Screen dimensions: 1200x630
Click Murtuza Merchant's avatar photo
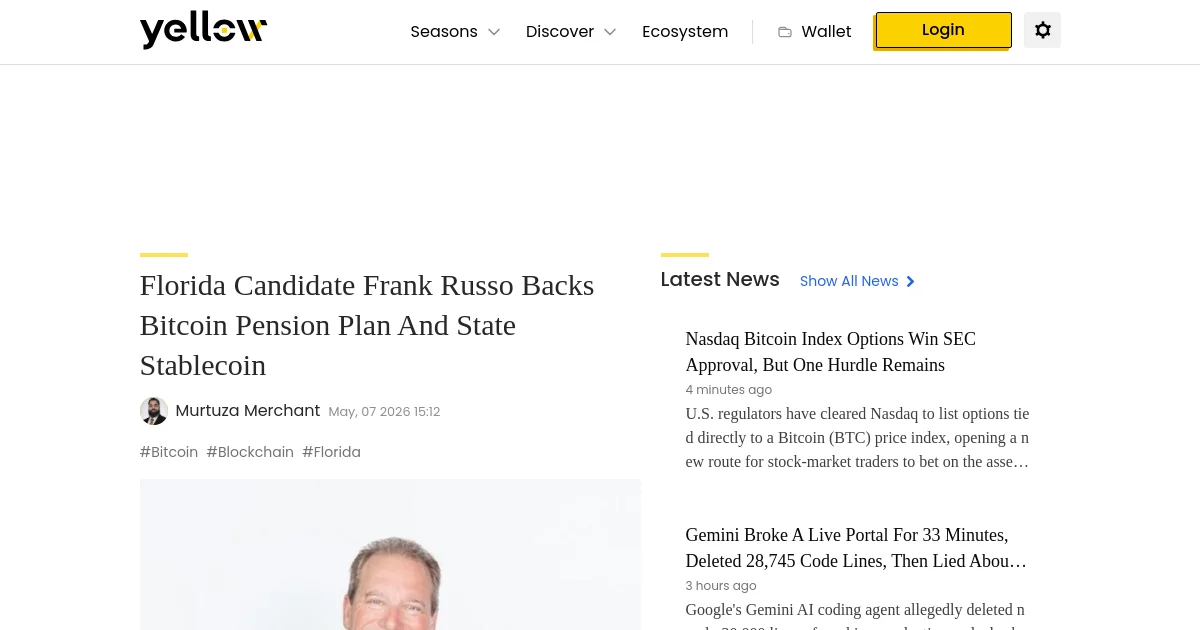154,411
